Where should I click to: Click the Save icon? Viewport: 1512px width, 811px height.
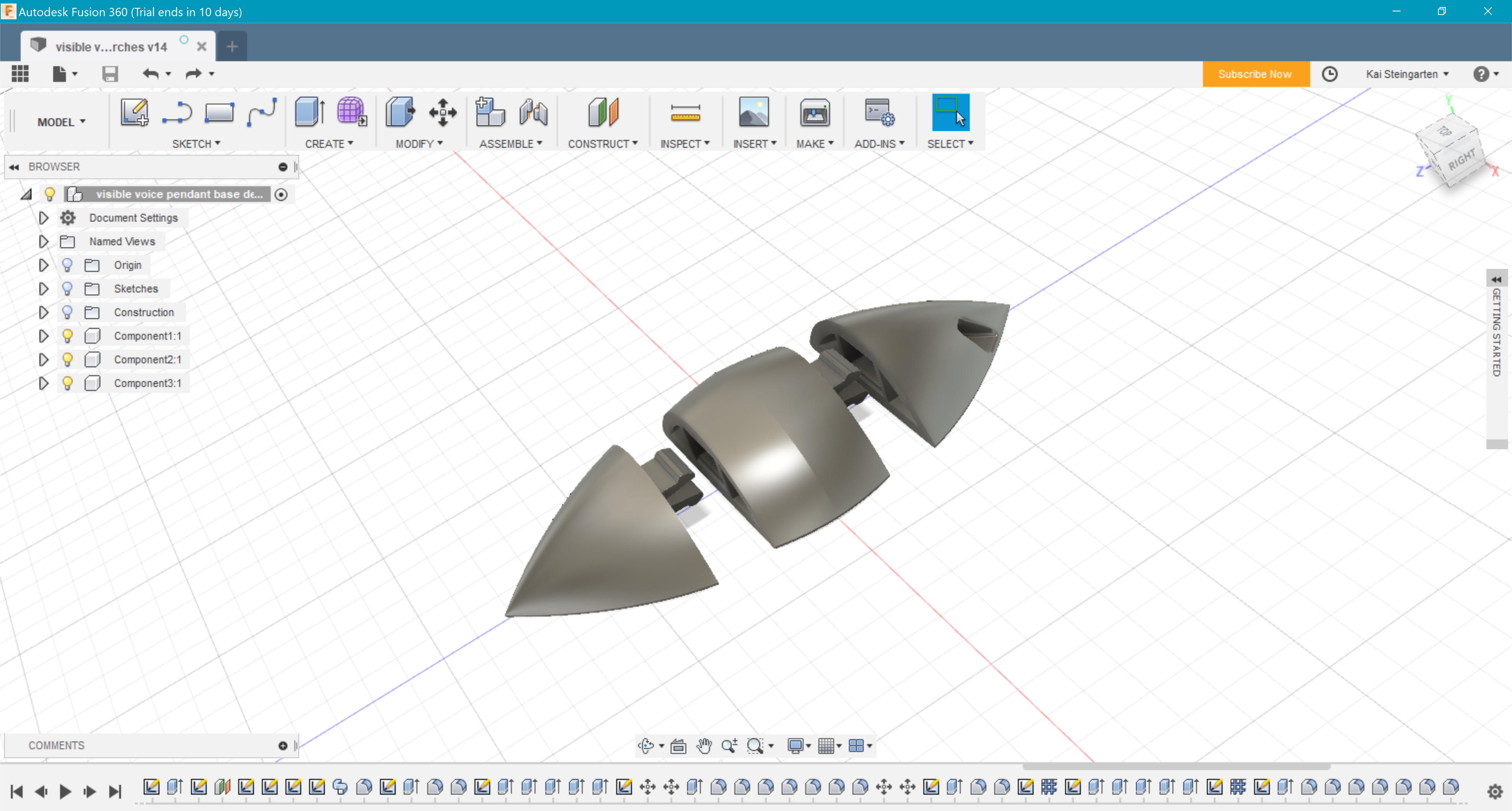(110, 74)
